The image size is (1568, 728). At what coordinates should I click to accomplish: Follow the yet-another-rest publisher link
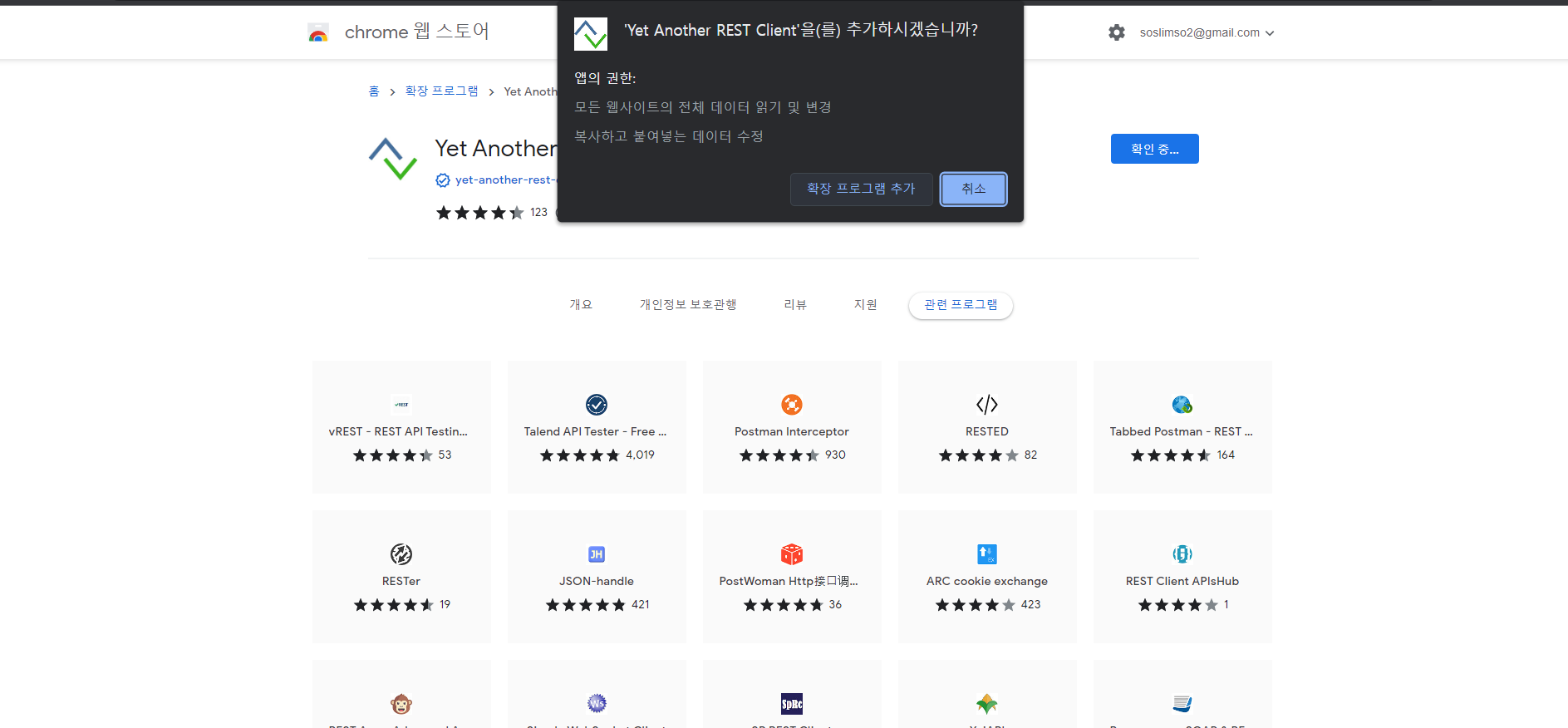pos(506,180)
